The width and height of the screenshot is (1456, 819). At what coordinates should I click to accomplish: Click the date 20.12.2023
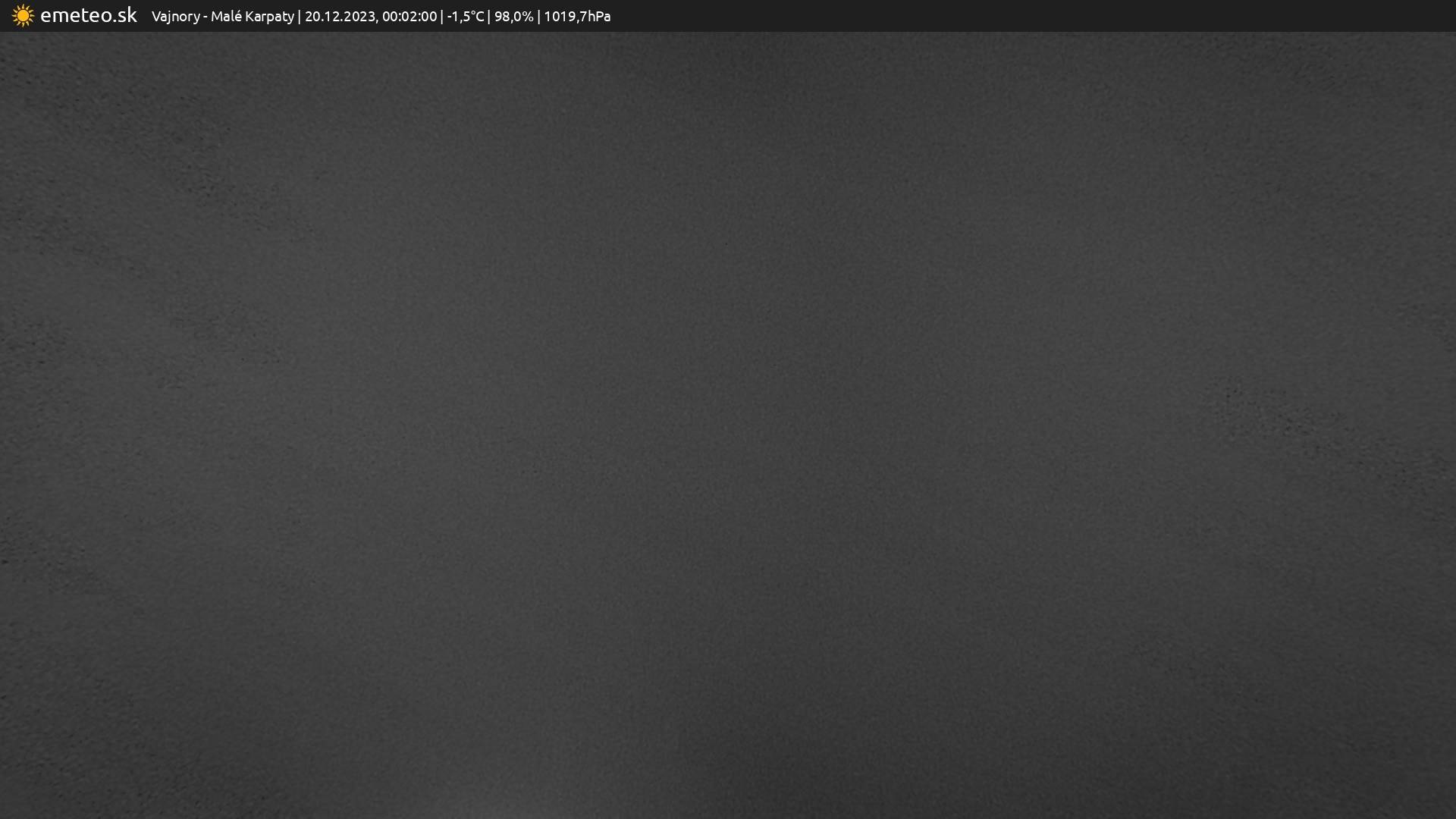point(340,17)
